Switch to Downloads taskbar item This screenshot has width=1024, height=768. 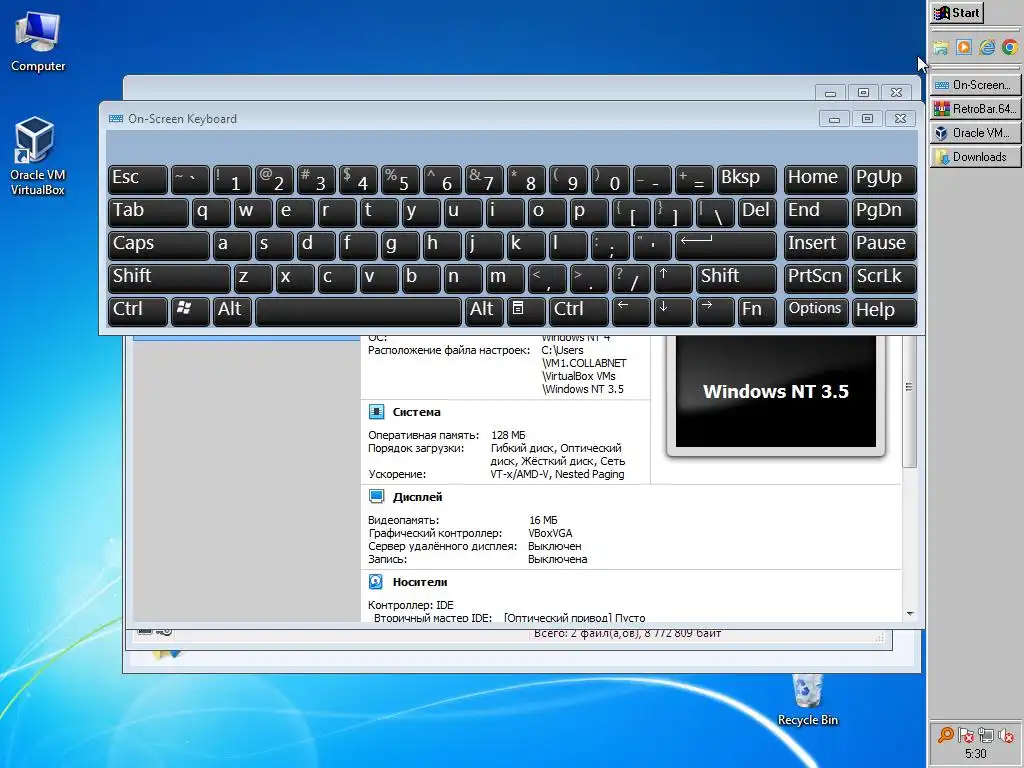tap(975, 157)
